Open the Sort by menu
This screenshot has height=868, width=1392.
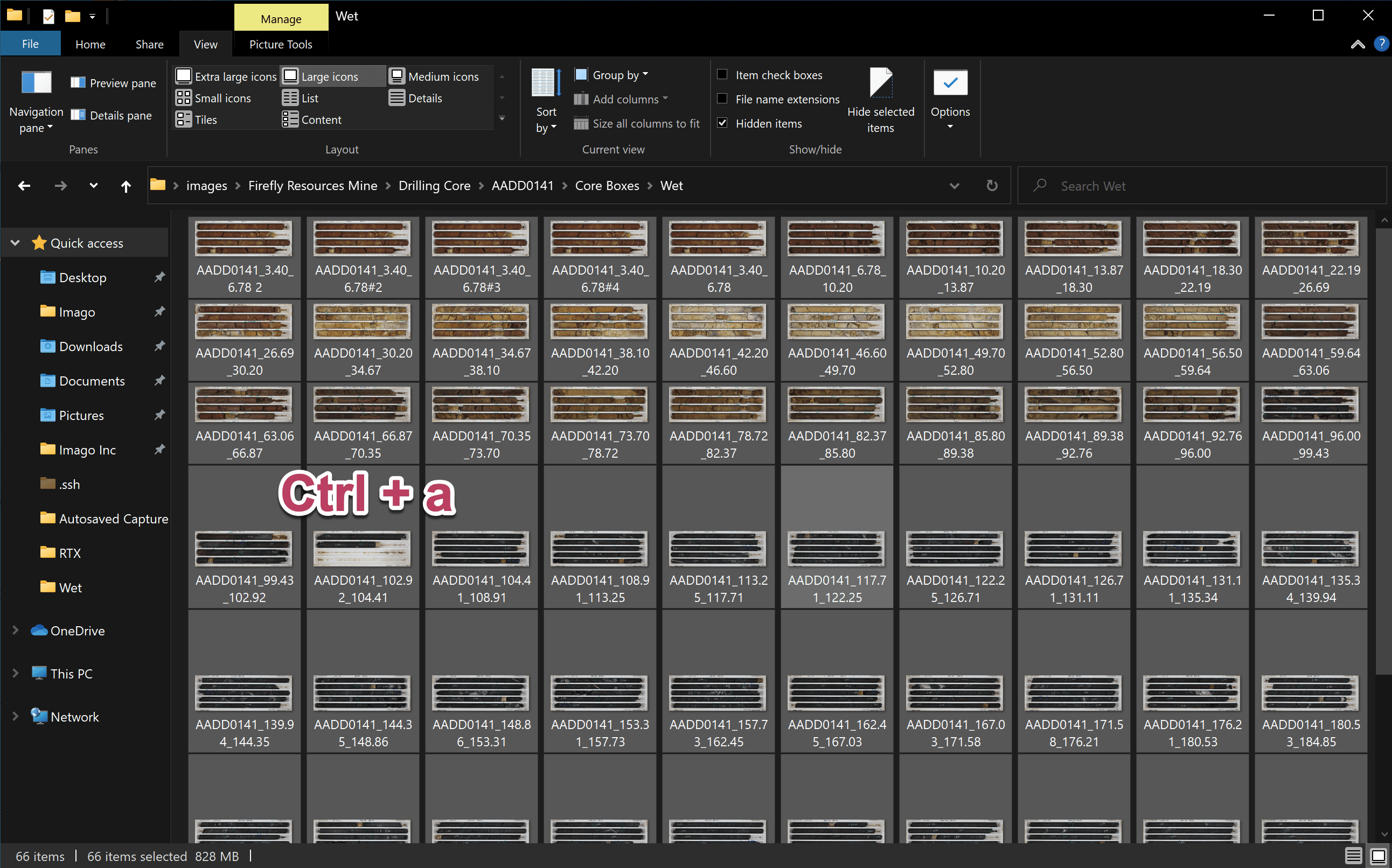click(546, 101)
